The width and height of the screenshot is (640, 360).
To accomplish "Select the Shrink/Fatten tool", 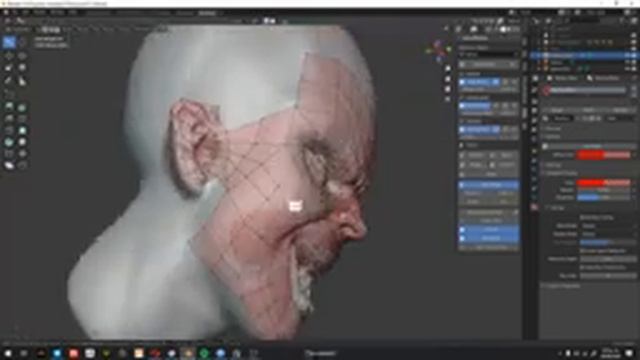I will click(22, 154).
